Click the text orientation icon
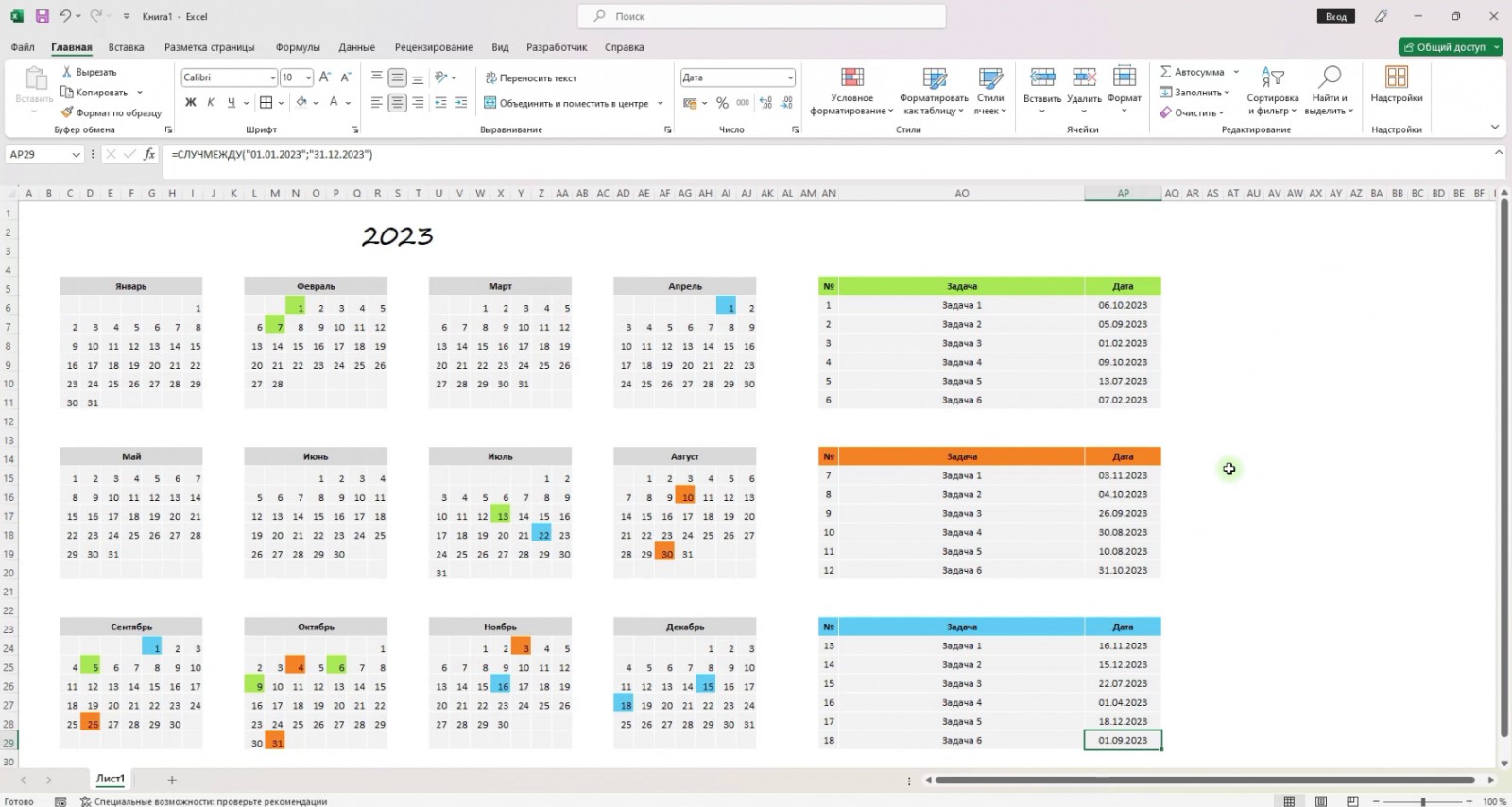The height and width of the screenshot is (807, 1512). (440, 77)
